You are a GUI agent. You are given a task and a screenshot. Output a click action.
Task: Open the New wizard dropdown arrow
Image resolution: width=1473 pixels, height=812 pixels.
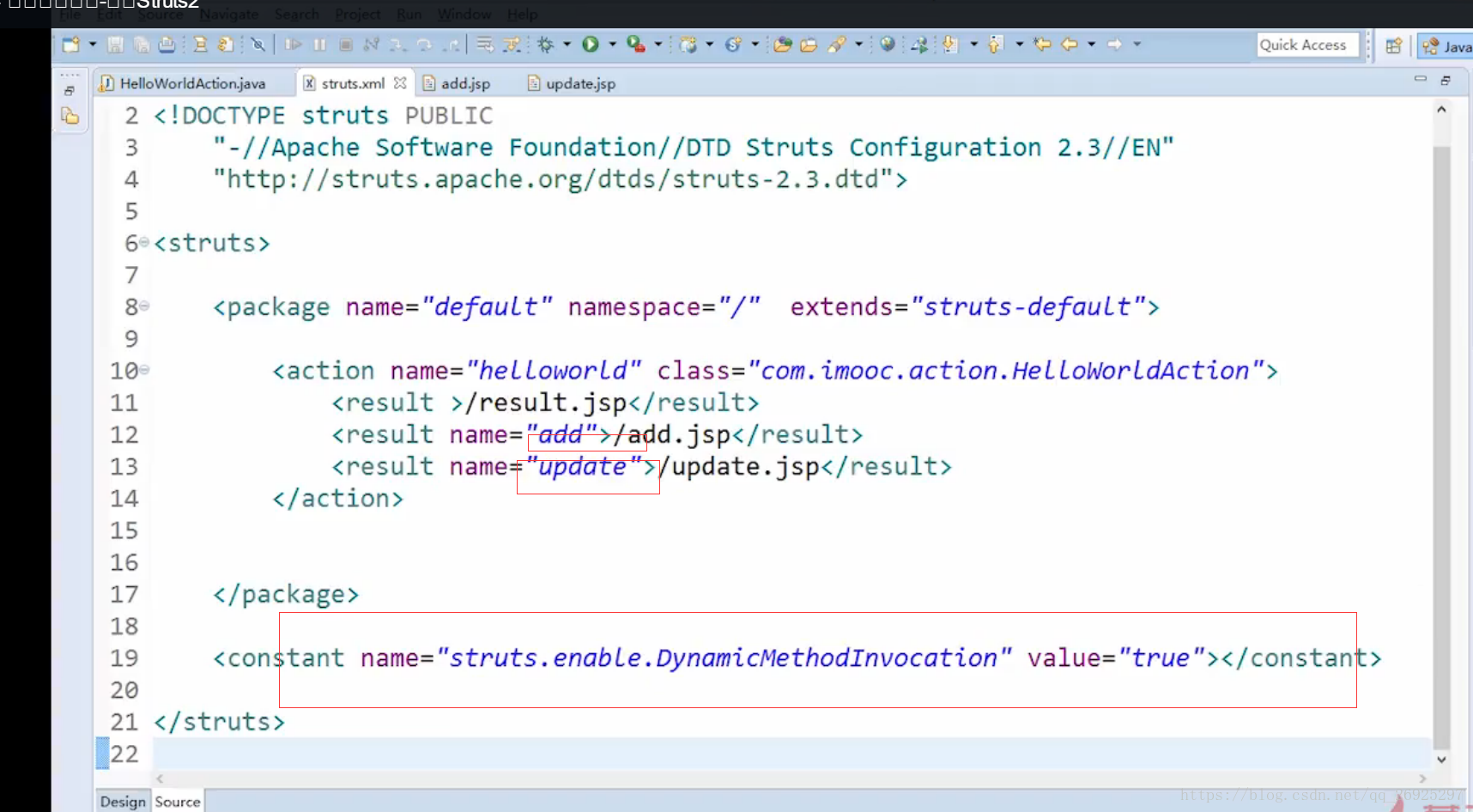(x=93, y=44)
